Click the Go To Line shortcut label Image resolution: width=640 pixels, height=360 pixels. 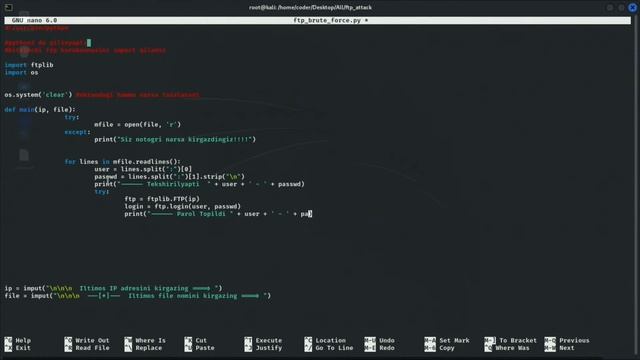point(334,348)
